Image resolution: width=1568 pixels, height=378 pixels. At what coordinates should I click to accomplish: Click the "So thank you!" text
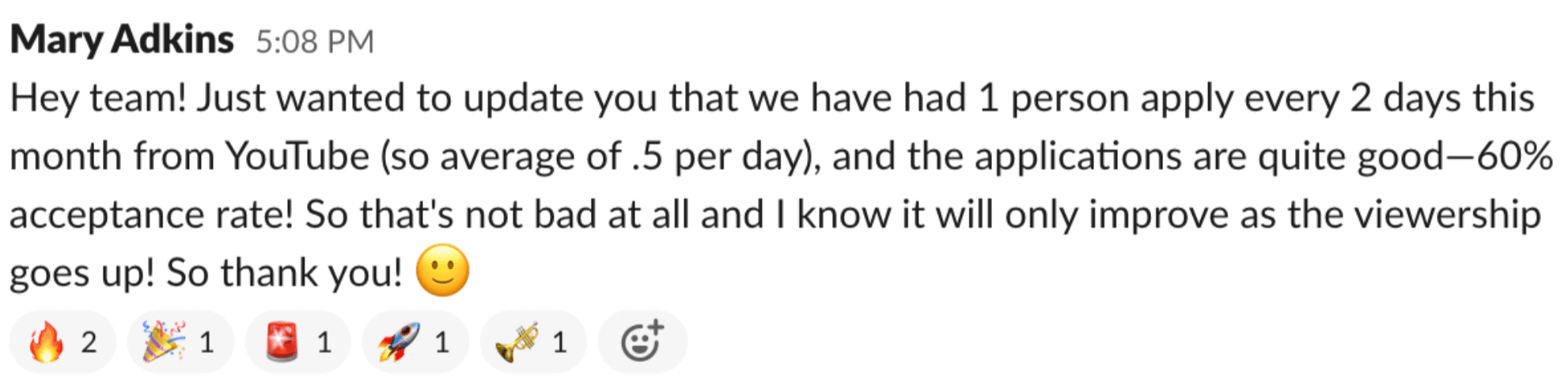pyautogui.click(x=285, y=274)
